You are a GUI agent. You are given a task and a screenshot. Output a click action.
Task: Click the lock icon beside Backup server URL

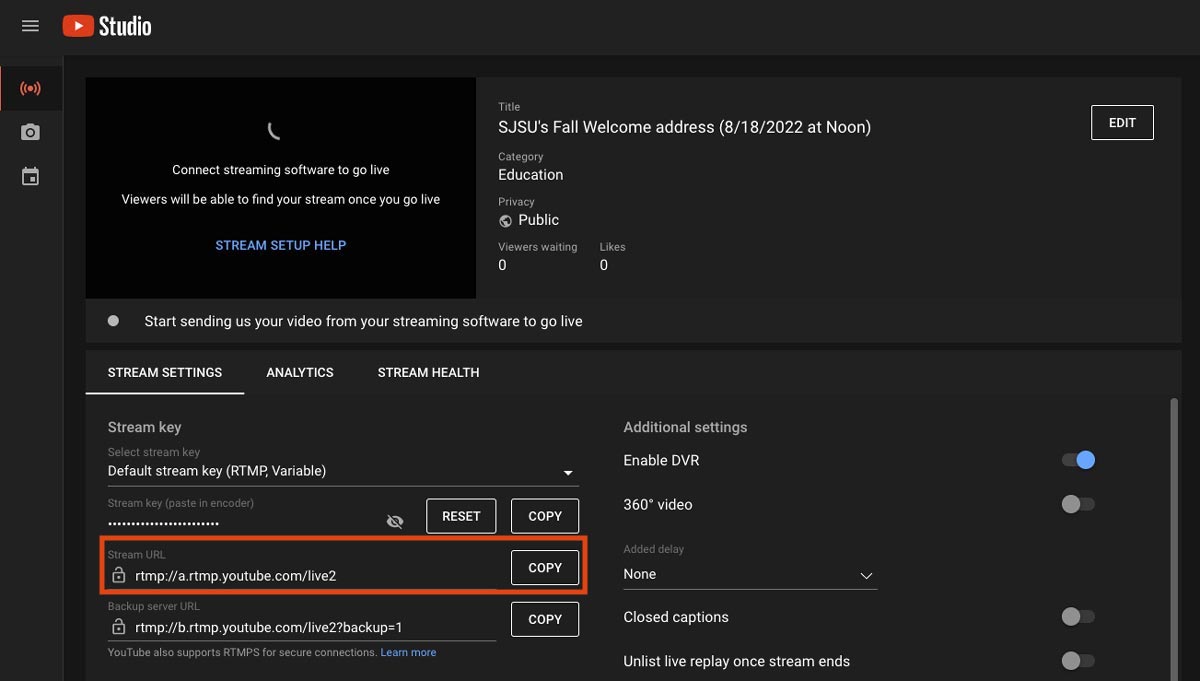[x=119, y=627]
